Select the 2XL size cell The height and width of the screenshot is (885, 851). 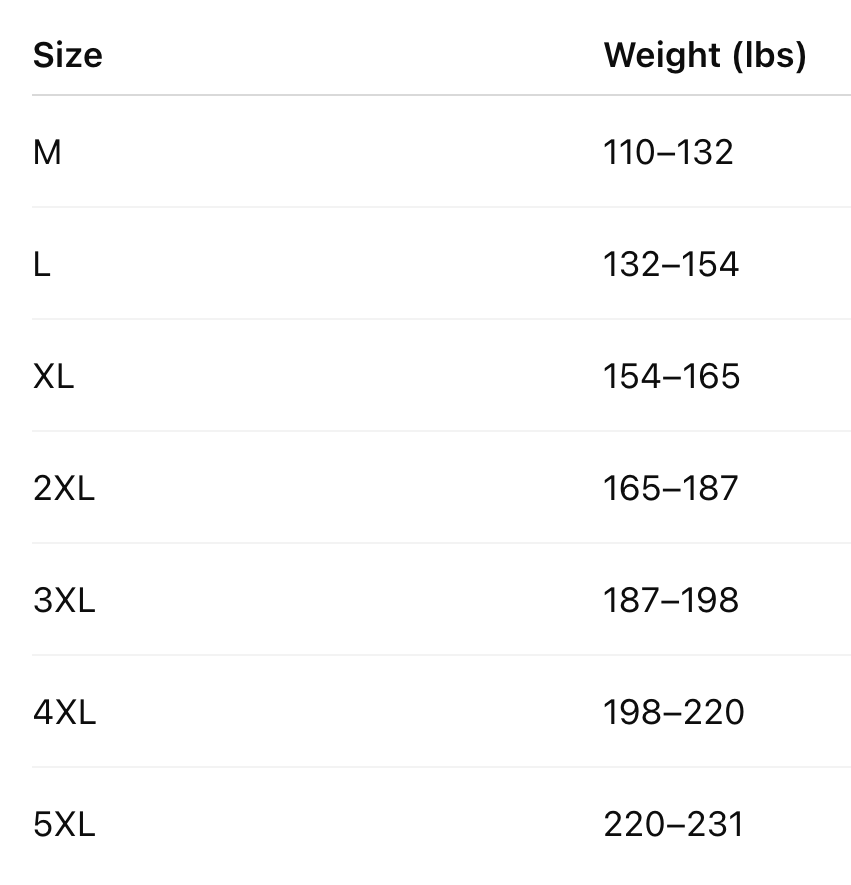pos(64,488)
